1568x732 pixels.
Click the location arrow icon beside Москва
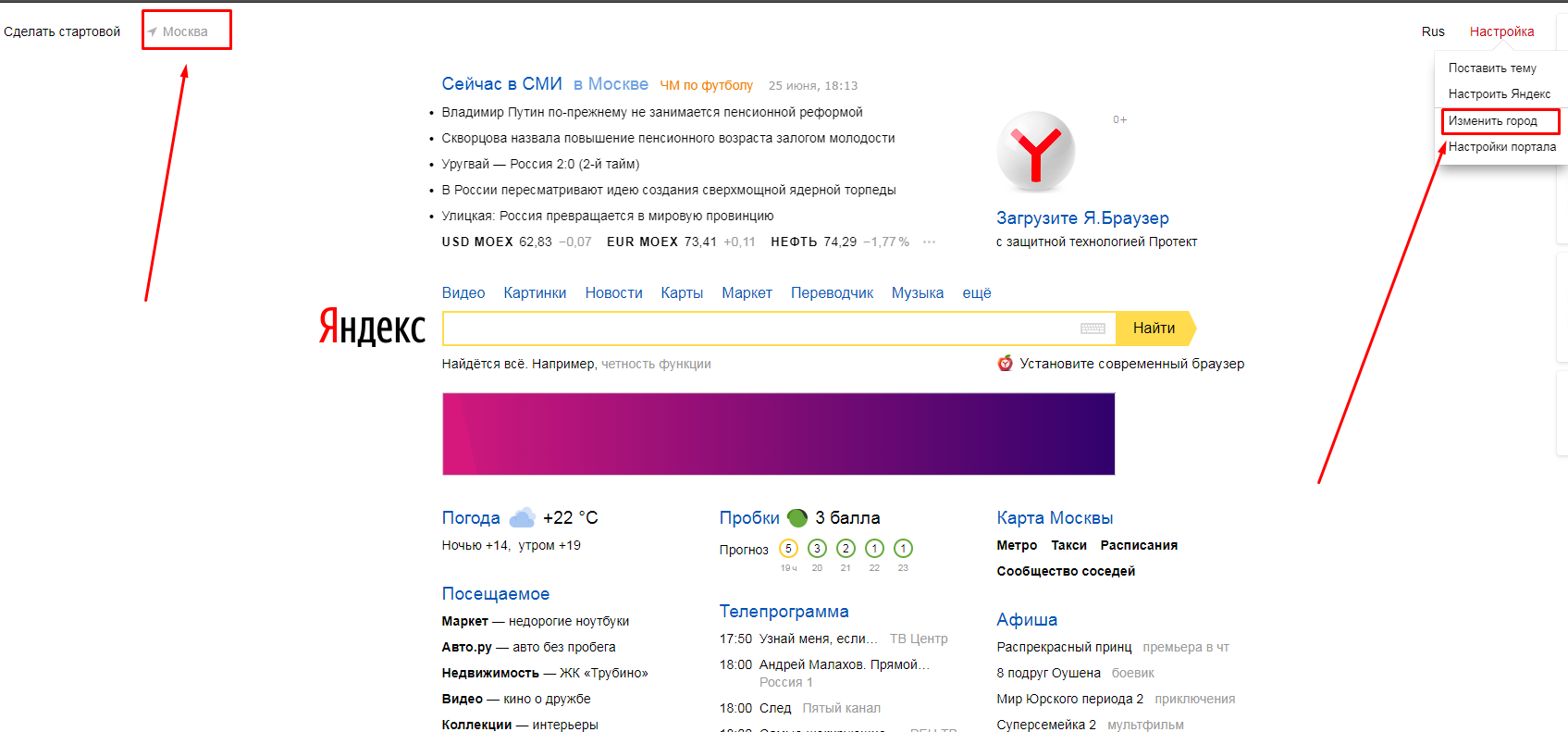tap(153, 32)
